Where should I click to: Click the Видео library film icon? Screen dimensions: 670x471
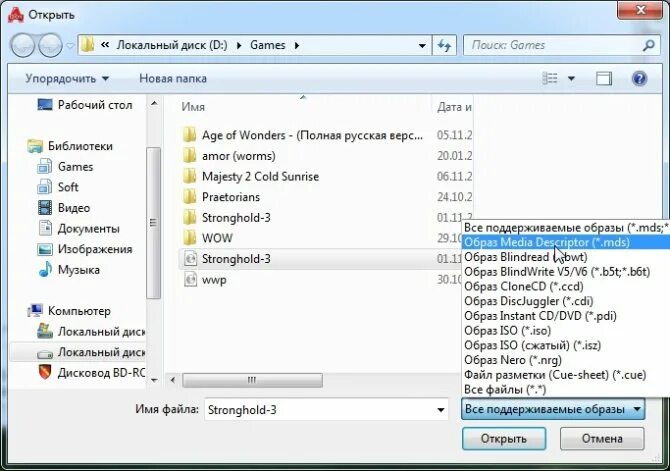point(45,208)
